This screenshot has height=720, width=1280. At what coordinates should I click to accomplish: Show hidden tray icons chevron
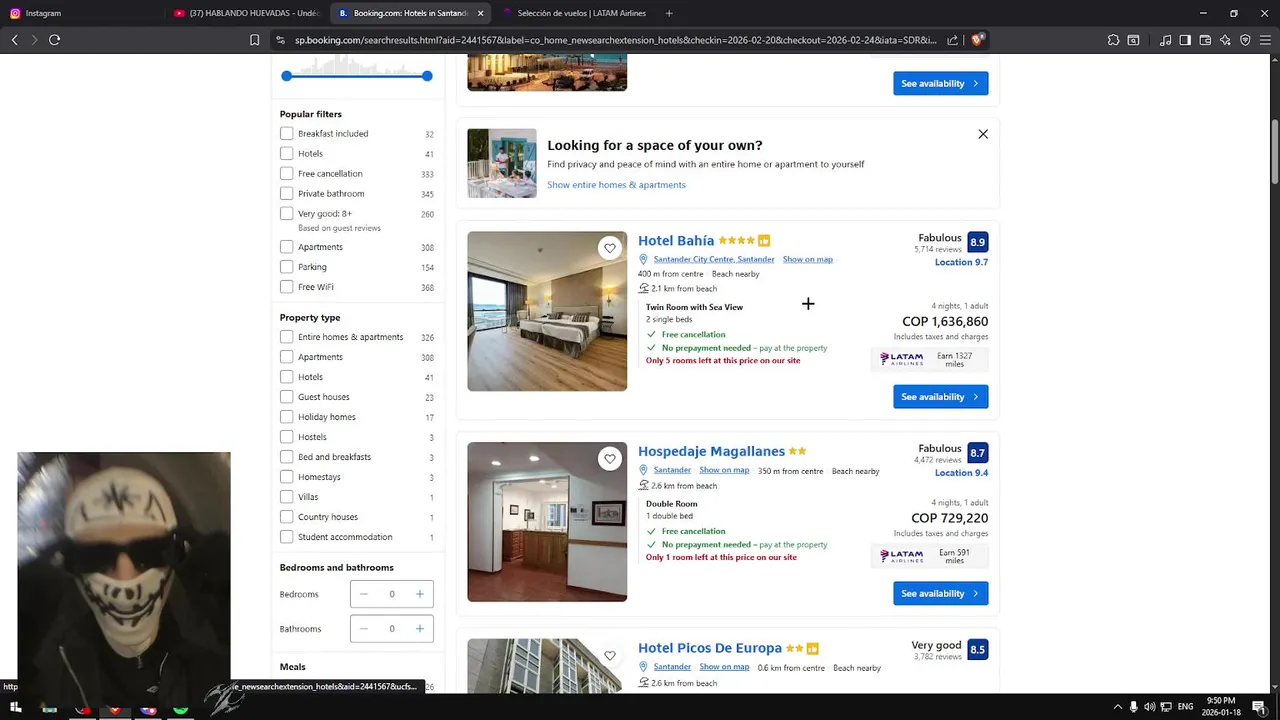pyautogui.click(x=1117, y=707)
